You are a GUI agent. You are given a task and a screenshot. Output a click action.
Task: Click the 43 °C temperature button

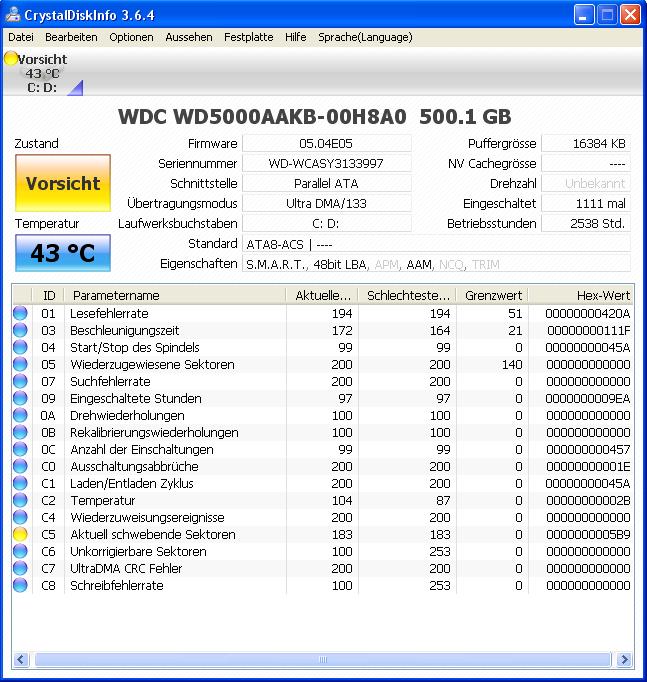(x=63, y=253)
